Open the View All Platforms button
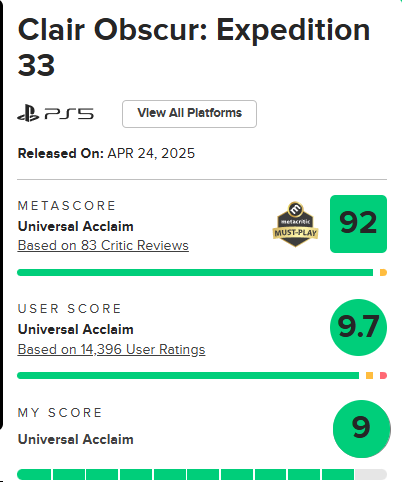This screenshot has width=402, height=491. click(x=189, y=114)
